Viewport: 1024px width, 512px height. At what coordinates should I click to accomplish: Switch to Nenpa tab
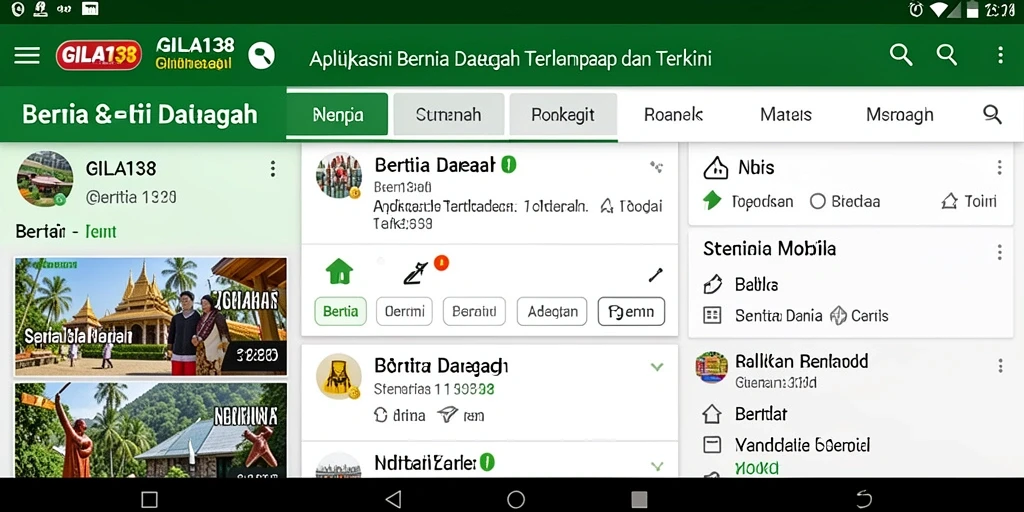coord(338,115)
